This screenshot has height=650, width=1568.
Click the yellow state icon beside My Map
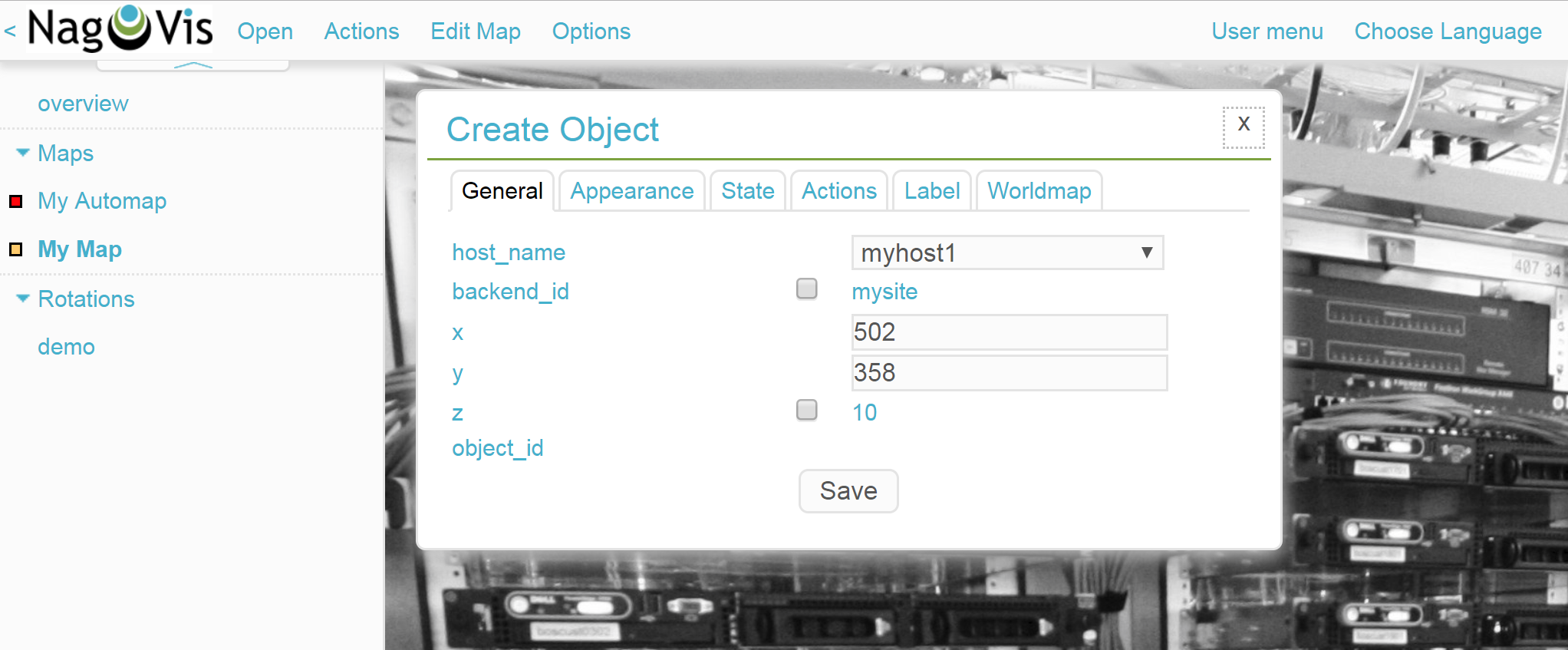pyautogui.click(x=16, y=249)
